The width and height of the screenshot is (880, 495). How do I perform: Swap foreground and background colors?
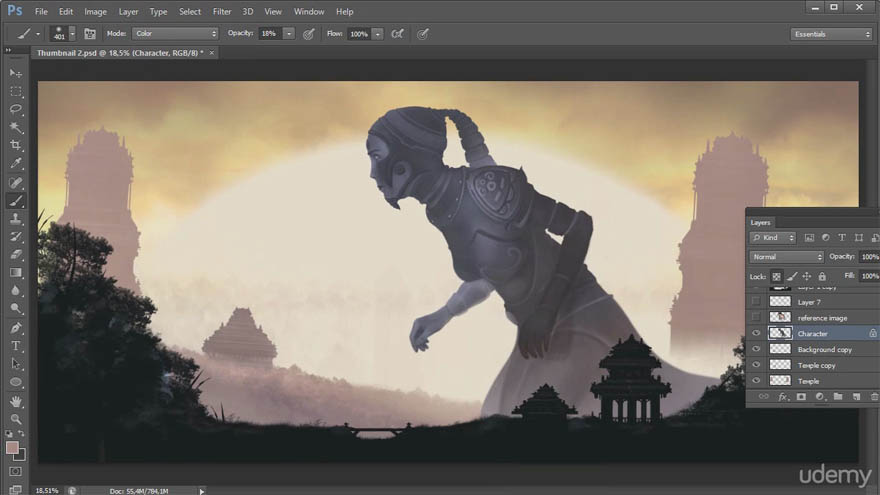[x=21, y=434]
